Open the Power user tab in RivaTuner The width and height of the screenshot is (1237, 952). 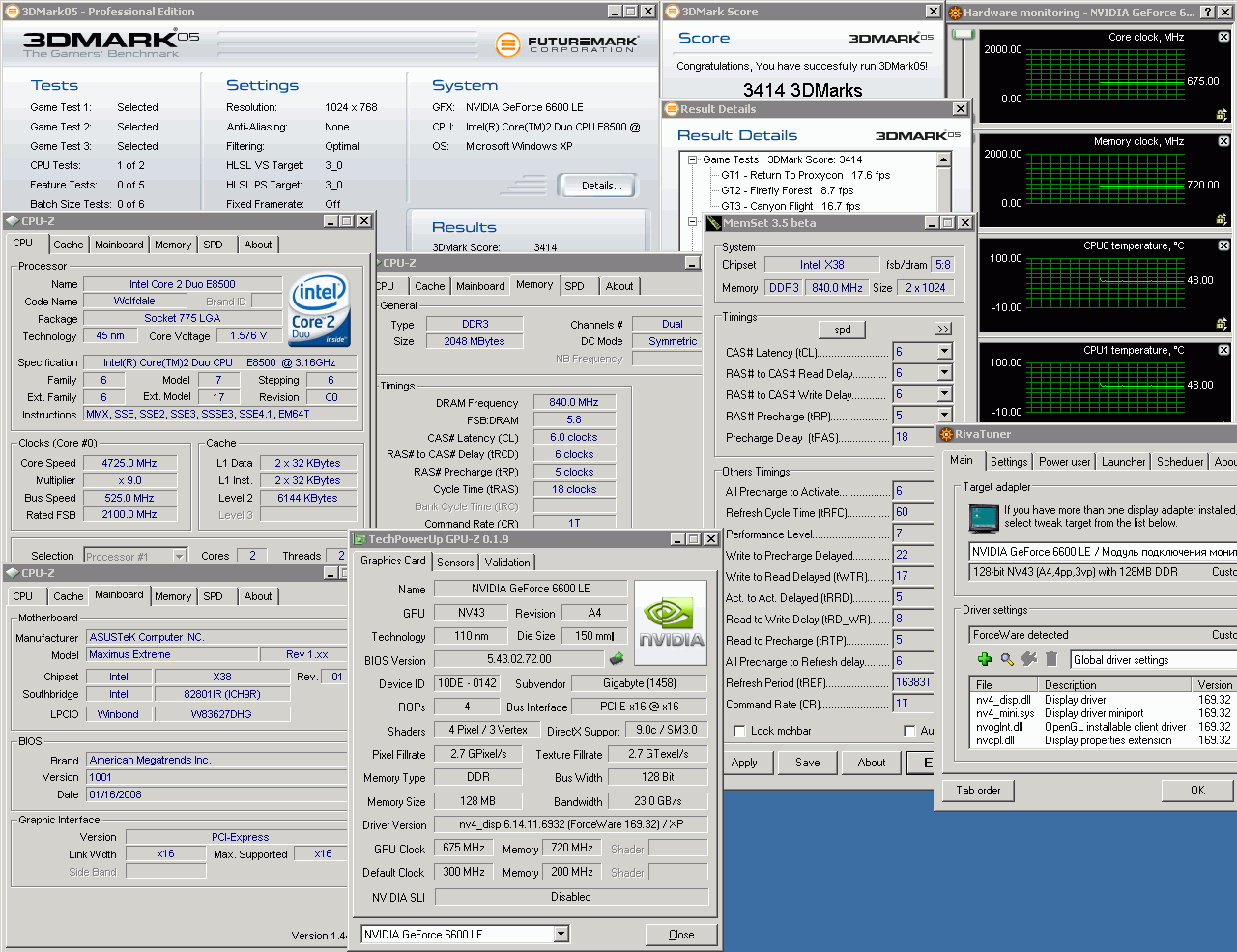[x=1064, y=462]
